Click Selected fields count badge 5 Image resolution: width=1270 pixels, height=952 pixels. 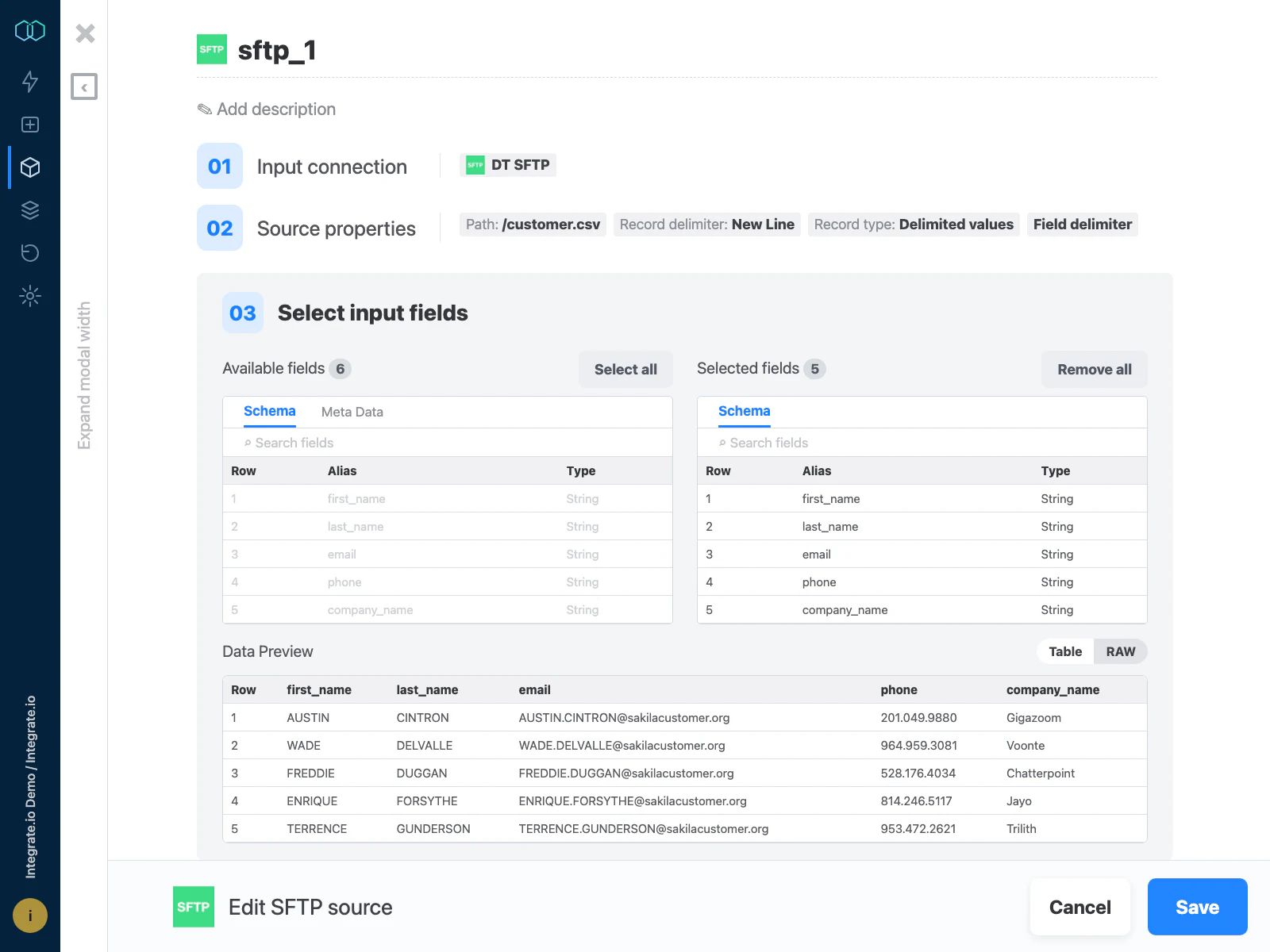pos(814,369)
